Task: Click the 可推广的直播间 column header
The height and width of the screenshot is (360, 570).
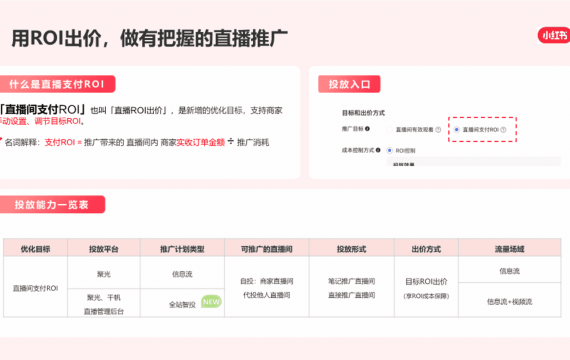Action: pyautogui.click(x=266, y=249)
